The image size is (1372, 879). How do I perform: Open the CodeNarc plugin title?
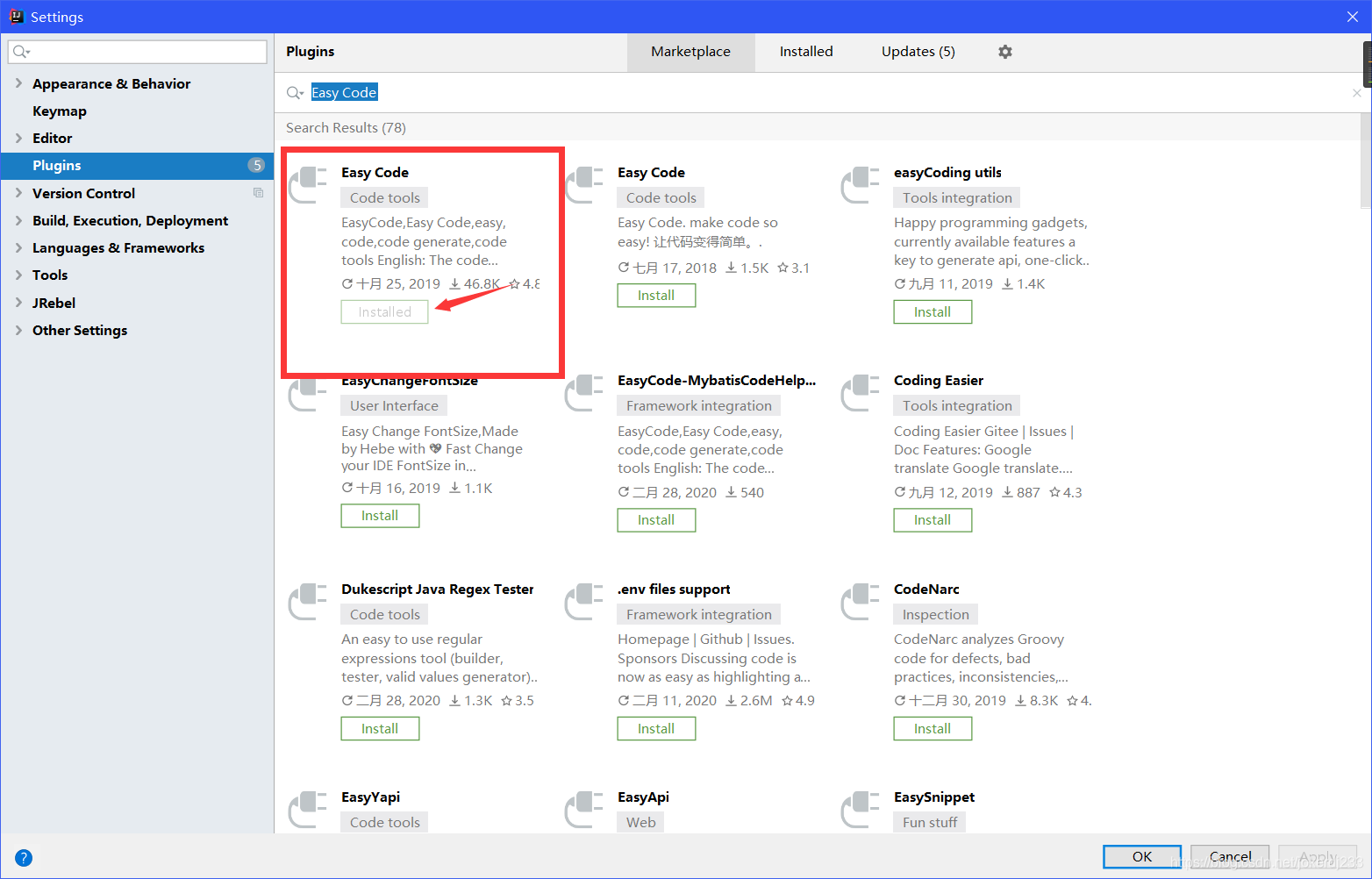pyautogui.click(x=926, y=590)
